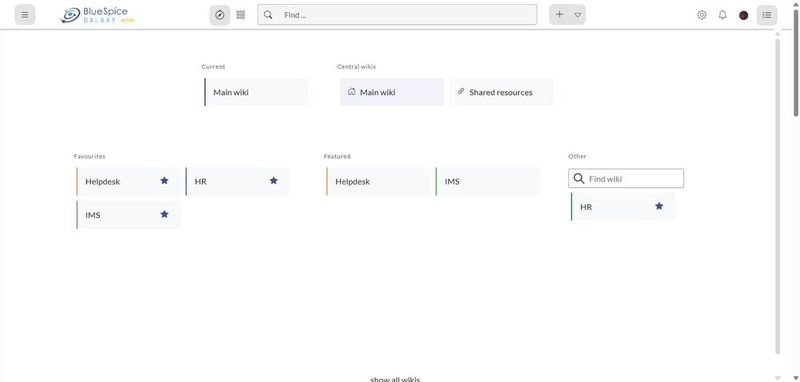Open the BlueSpice Galaxy logo home link
This screenshot has height=382, width=800.
(97, 15)
